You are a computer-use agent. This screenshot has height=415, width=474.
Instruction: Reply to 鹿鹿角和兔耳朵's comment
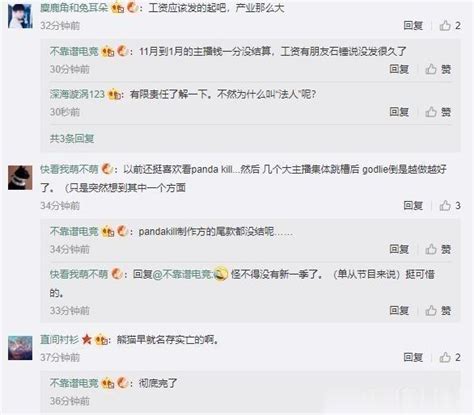(x=413, y=25)
